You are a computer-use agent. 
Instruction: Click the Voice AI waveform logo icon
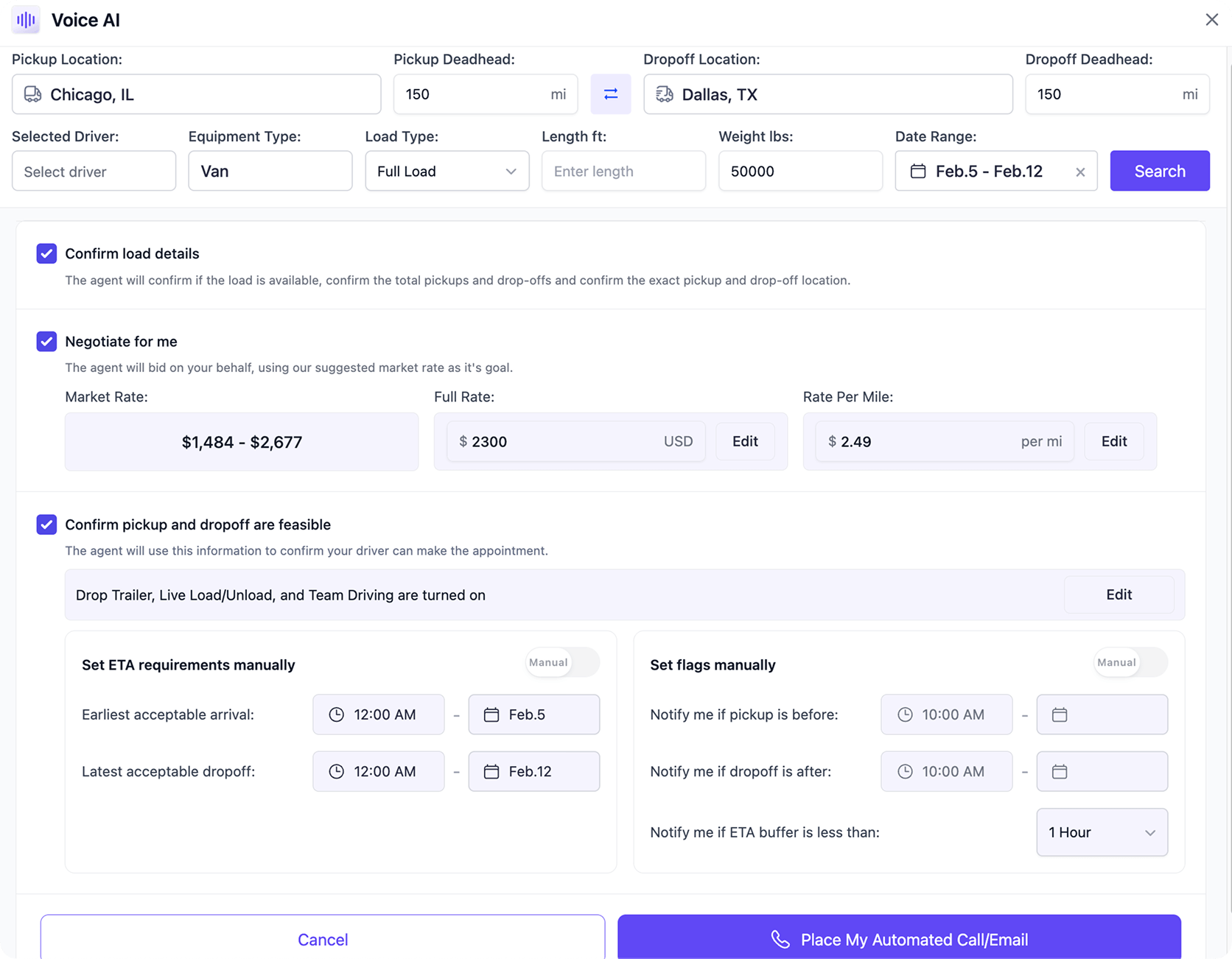[x=27, y=20]
